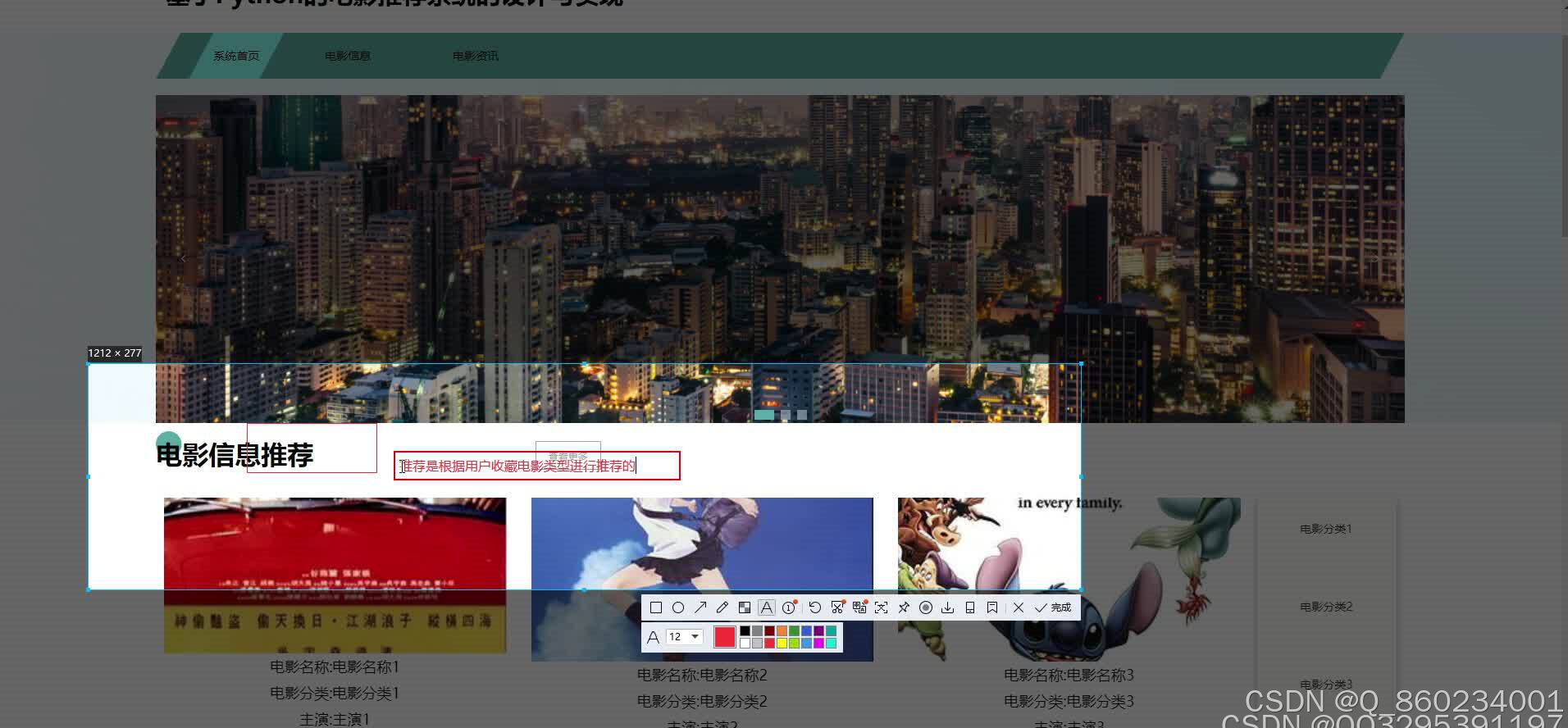Select the third carousel indicator dot
This screenshot has width=1568, height=728.
tap(802, 415)
